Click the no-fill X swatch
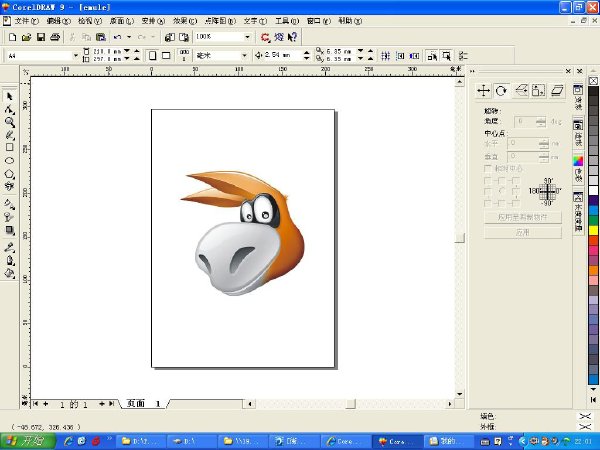 click(x=593, y=81)
